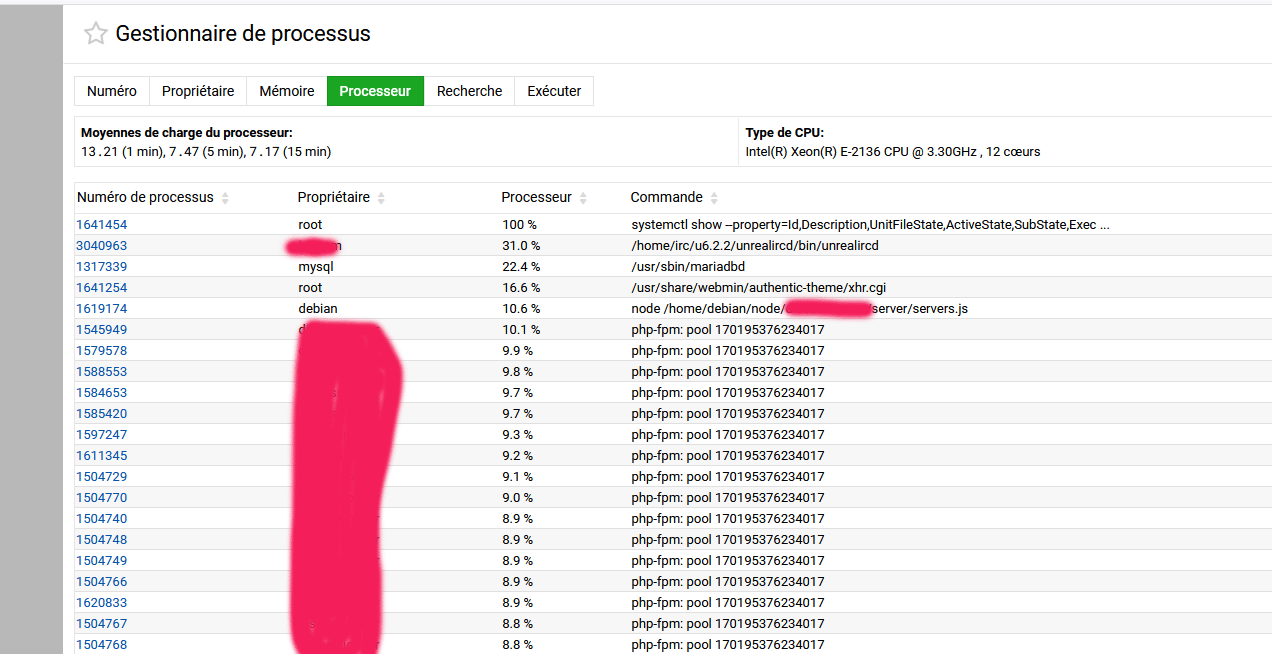Sort by Numéro de processus arrows
The width and height of the screenshot is (1272, 654).
(x=225, y=198)
